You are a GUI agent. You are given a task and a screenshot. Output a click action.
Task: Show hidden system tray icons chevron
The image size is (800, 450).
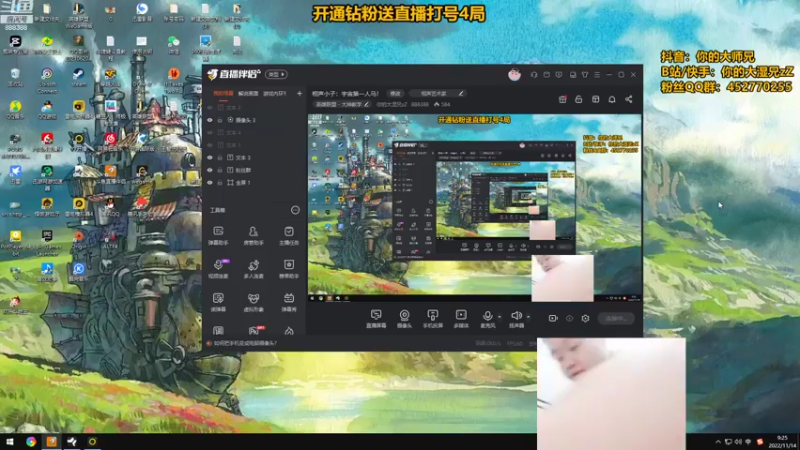[x=718, y=442]
